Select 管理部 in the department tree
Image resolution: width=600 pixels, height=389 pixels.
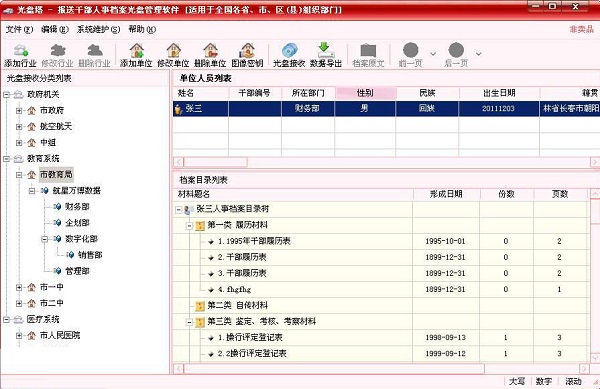(77, 271)
